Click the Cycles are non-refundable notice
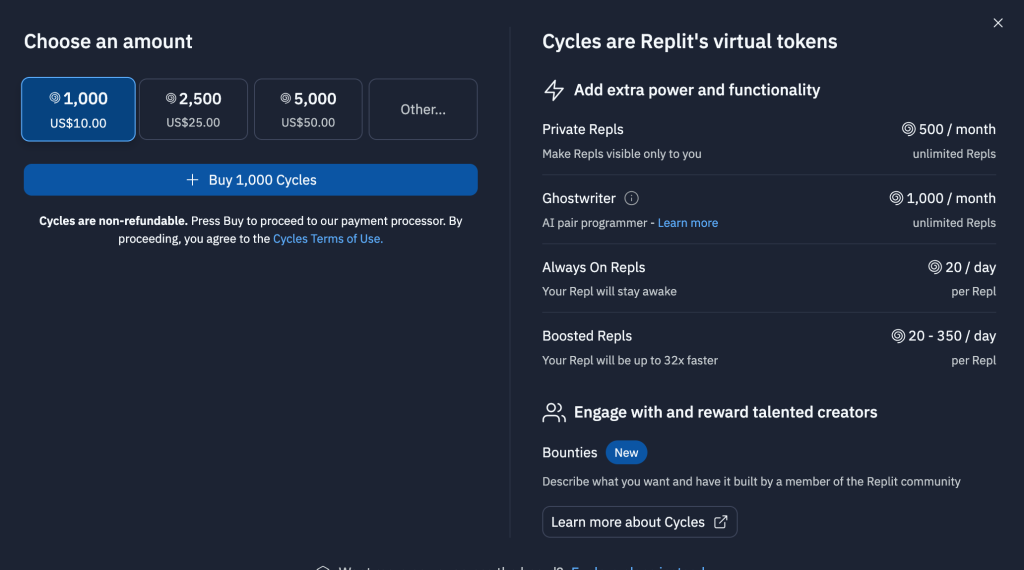 [x=251, y=230]
